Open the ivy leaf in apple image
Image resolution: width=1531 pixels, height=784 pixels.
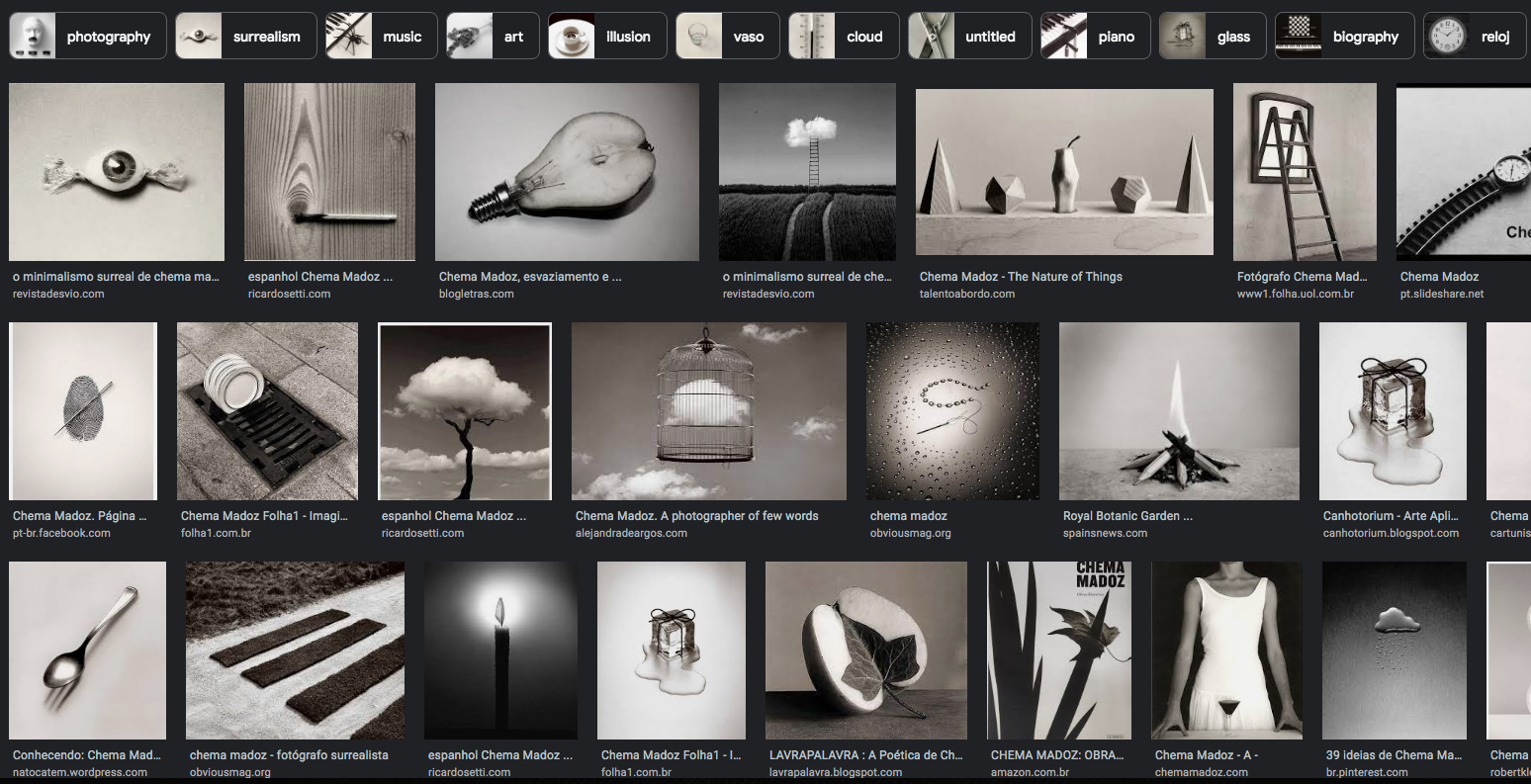[x=866, y=651]
